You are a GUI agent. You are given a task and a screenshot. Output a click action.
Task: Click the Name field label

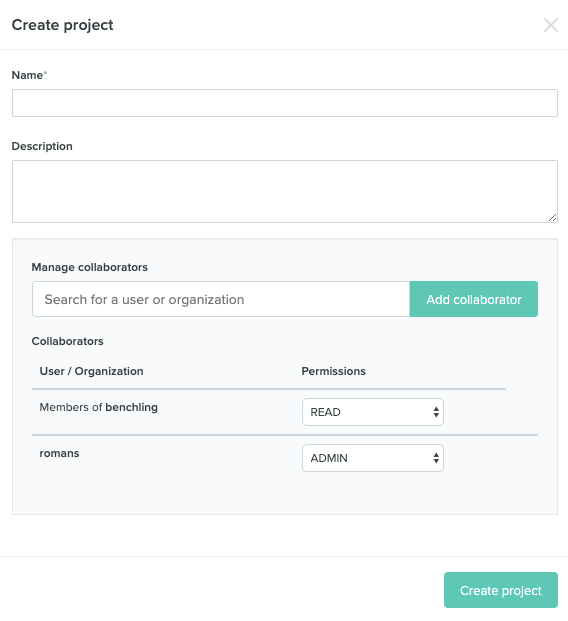[x=27, y=75]
